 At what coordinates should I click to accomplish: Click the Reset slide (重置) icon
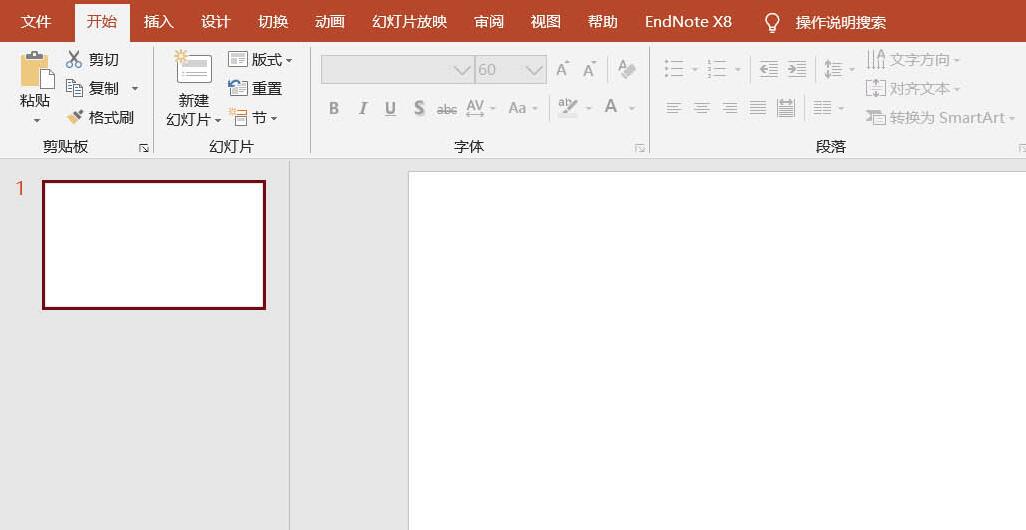238,88
